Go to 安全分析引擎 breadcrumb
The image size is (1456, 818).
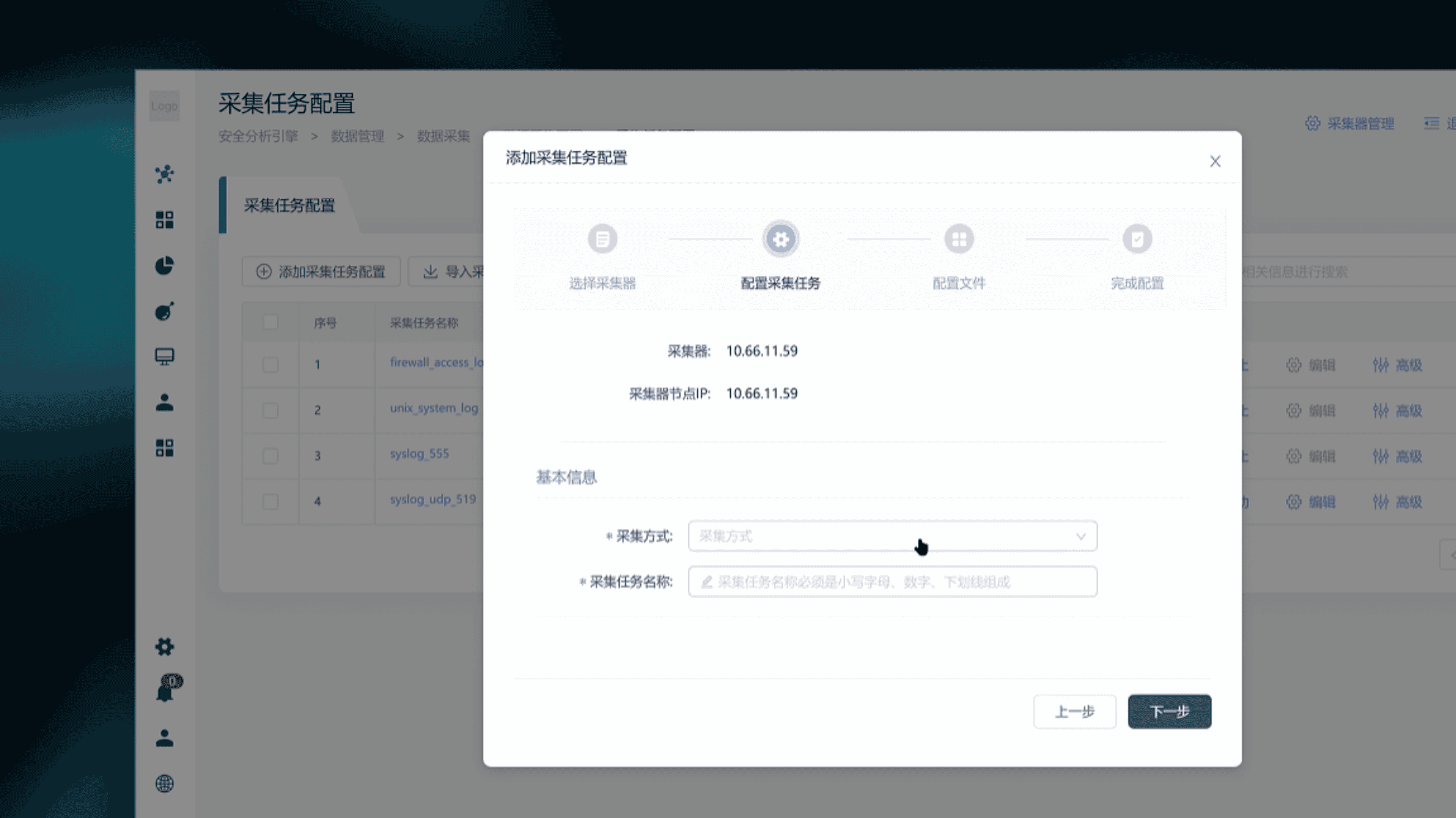[258, 136]
